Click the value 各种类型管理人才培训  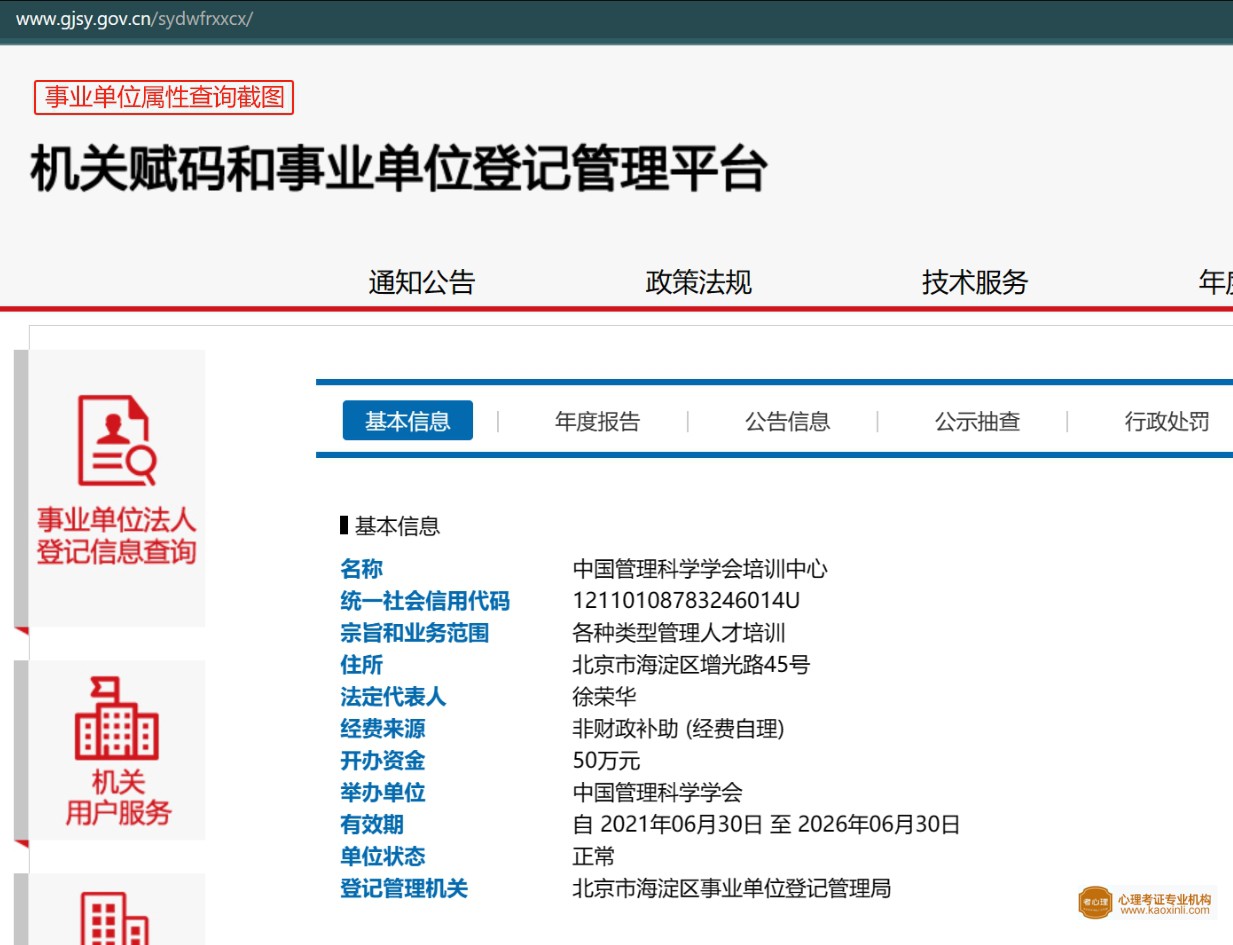(x=679, y=634)
